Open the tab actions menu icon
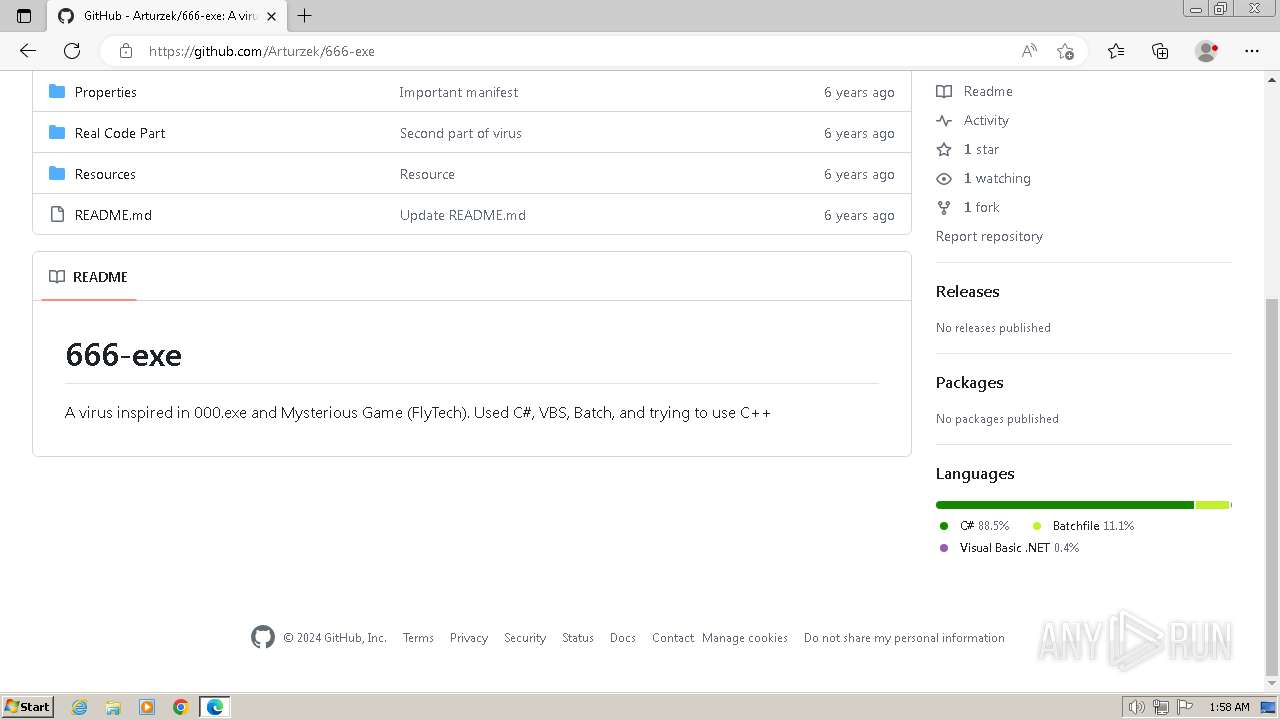This screenshot has width=1280, height=720. (24, 16)
